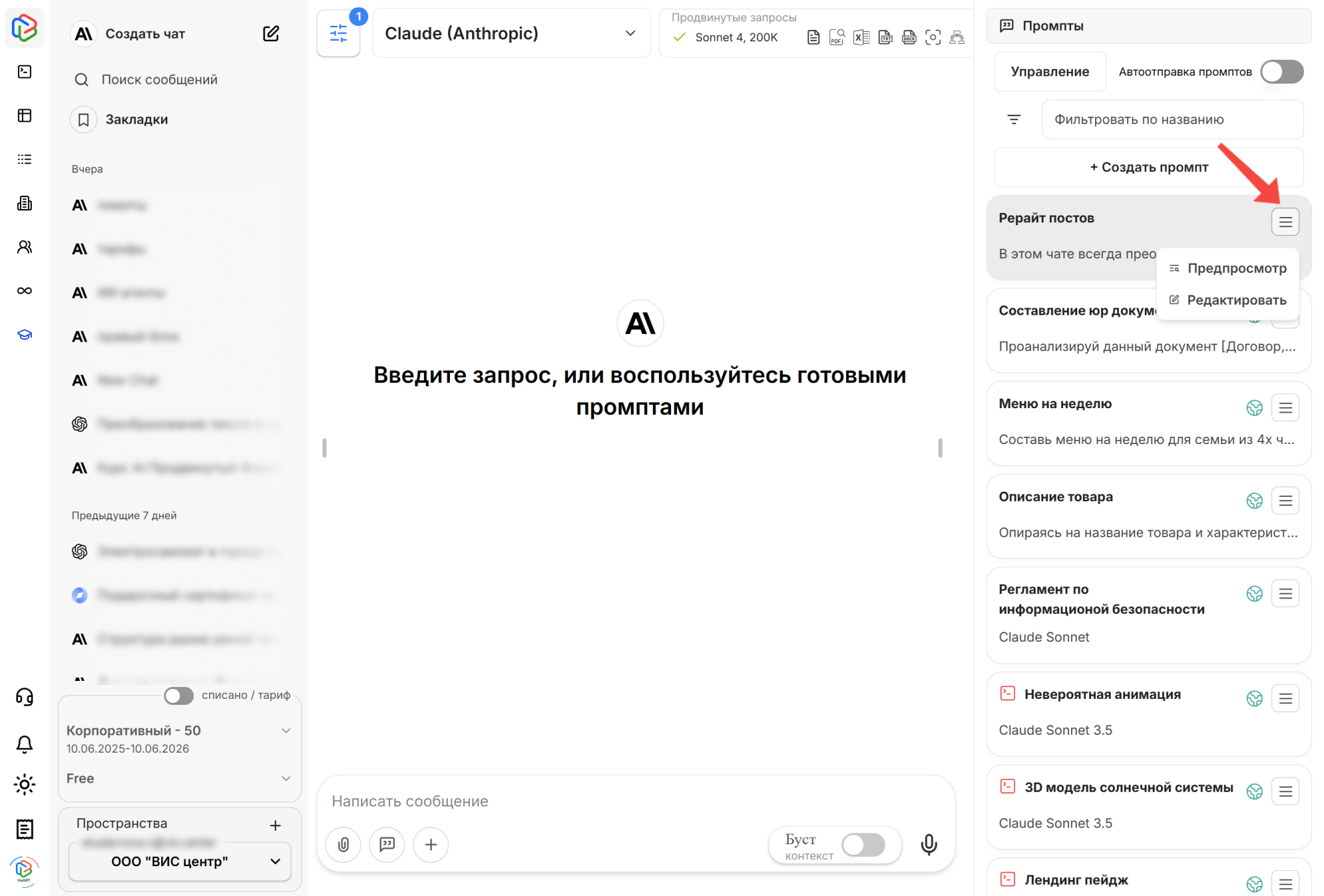This screenshot has width=1324, height=896.
Task: Click the 10.06.2025-10.06.2026 plan dates
Action: point(127,749)
